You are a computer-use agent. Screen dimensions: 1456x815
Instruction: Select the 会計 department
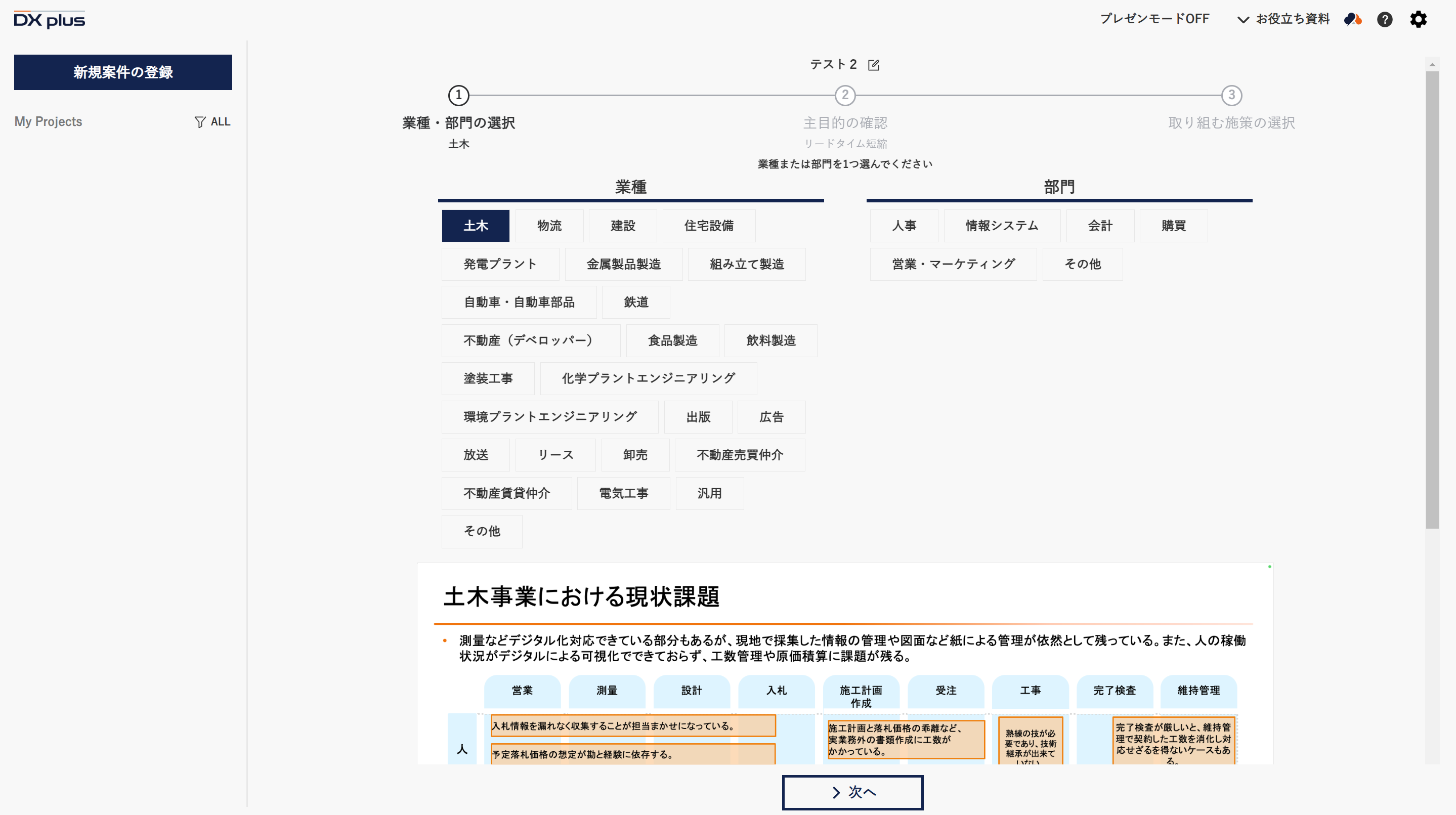click(x=1100, y=226)
